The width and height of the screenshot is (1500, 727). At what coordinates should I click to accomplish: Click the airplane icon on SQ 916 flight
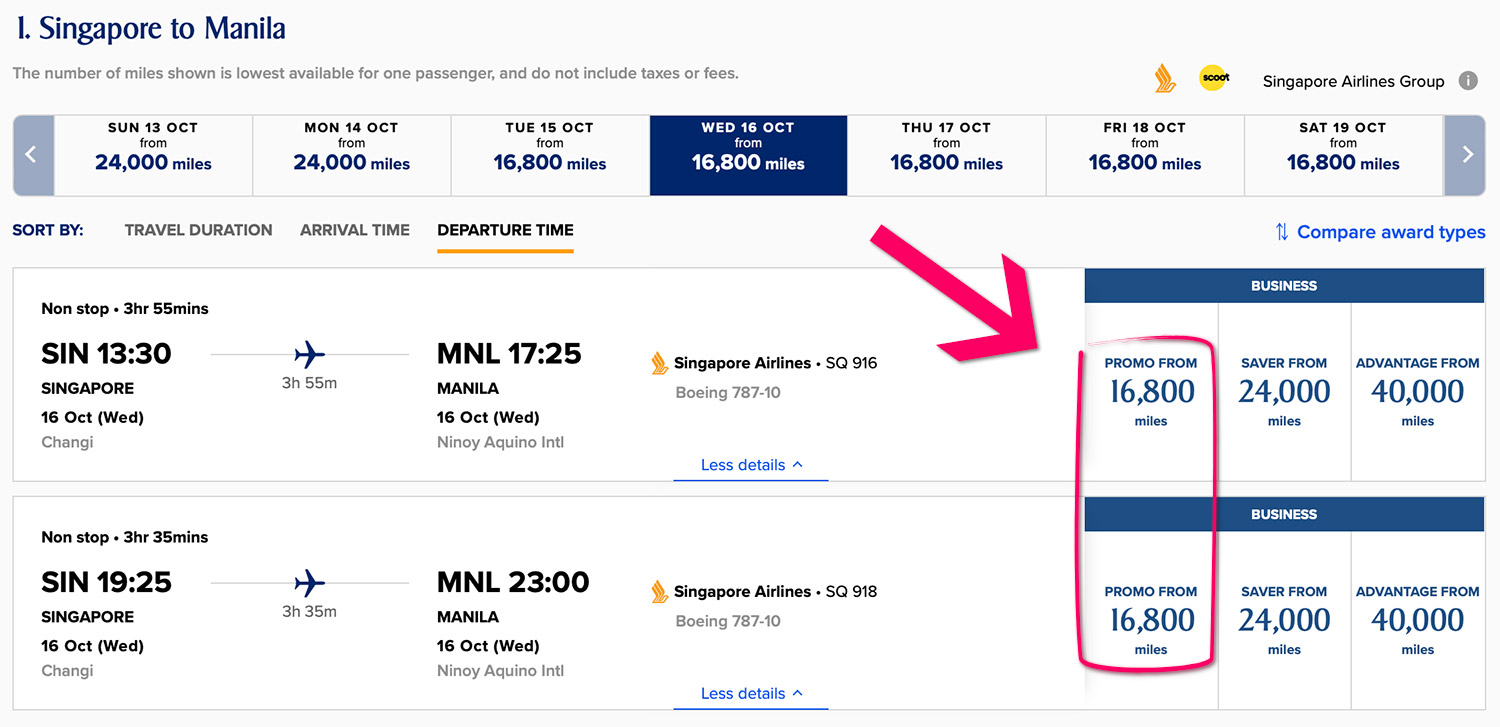pos(310,354)
